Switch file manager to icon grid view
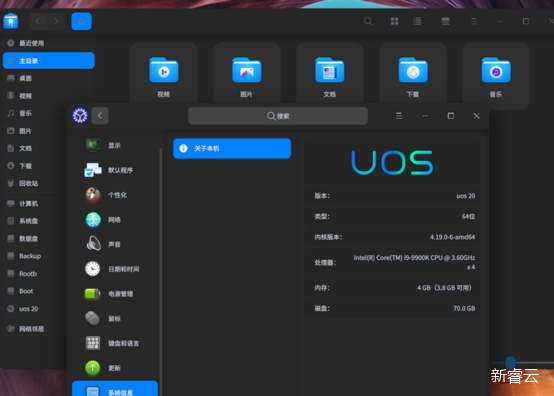The width and height of the screenshot is (554, 396). (x=395, y=21)
